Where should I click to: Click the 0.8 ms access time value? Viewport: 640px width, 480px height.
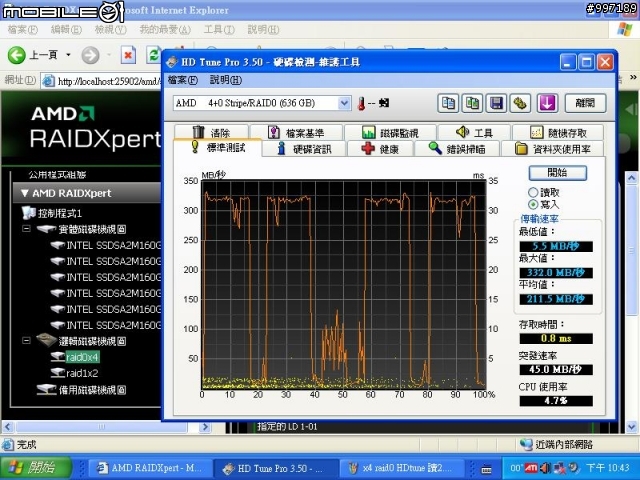[x=556, y=338]
